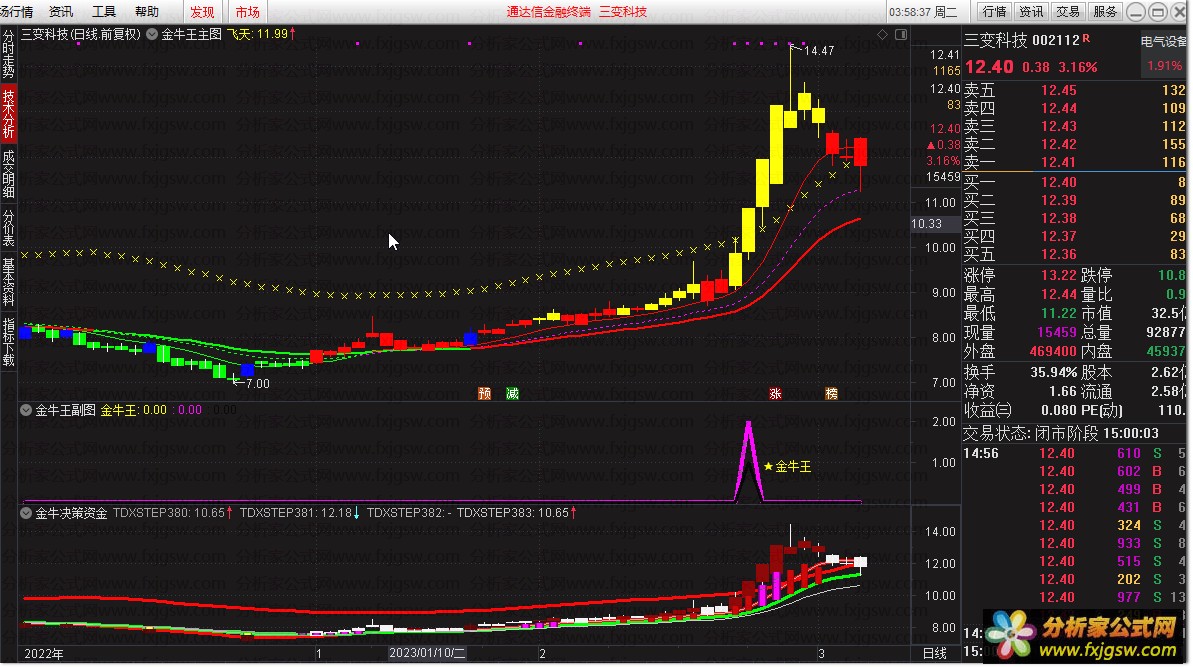
Task: Click the 7.00 low price annotation
Action: [x=257, y=383]
